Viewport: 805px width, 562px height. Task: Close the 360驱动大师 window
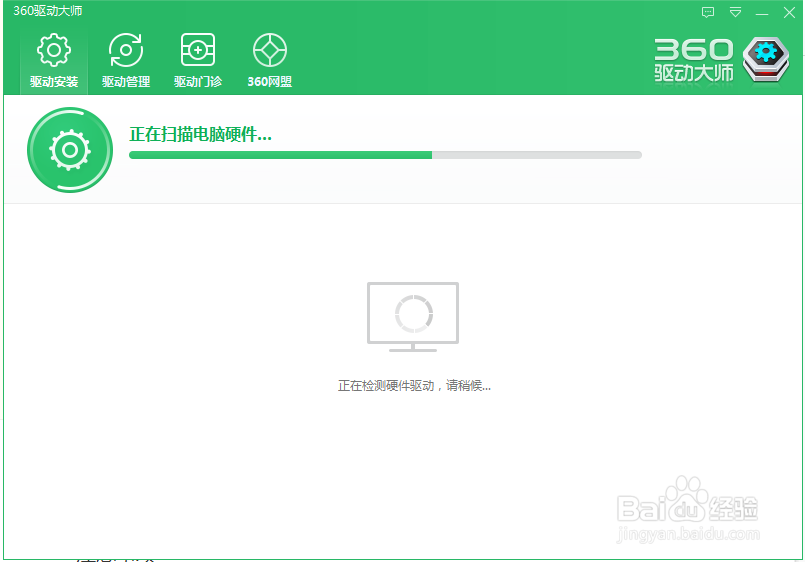click(789, 12)
